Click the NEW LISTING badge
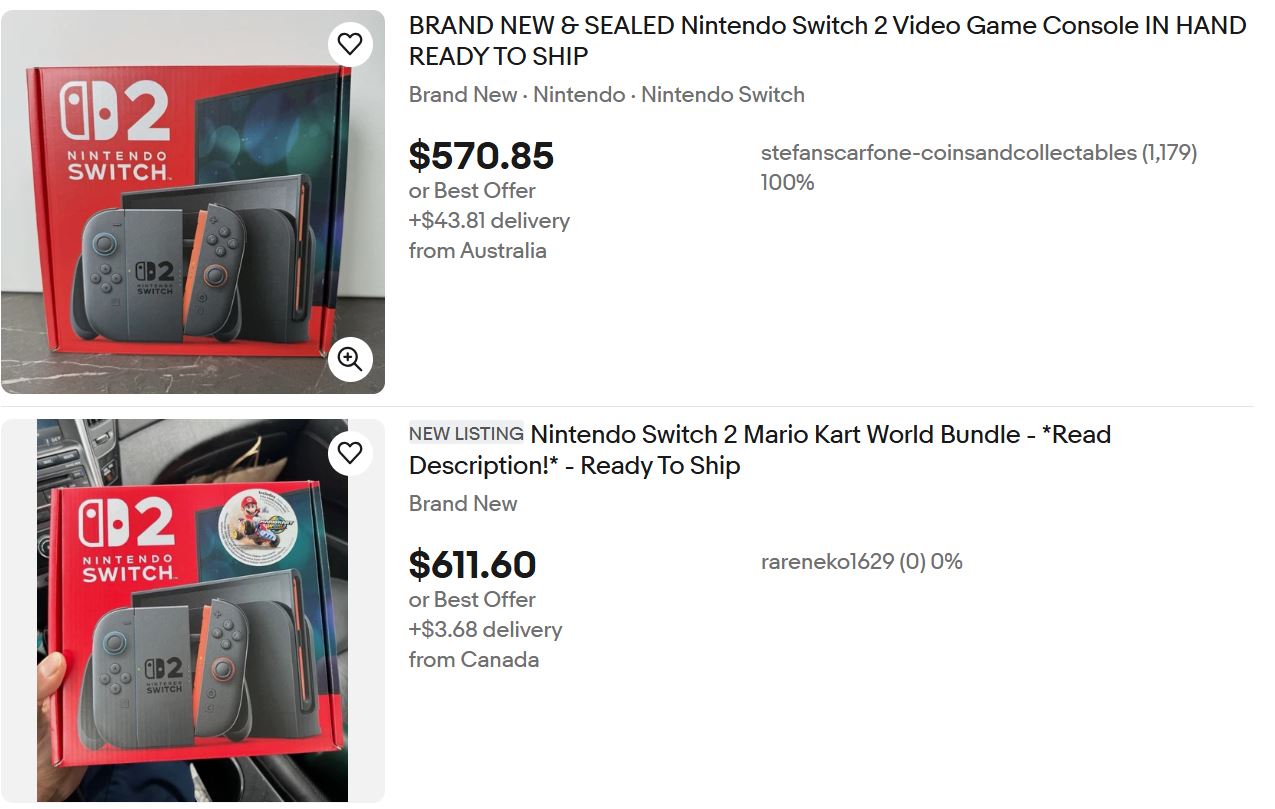The height and width of the screenshot is (809, 1275). click(x=466, y=434)
